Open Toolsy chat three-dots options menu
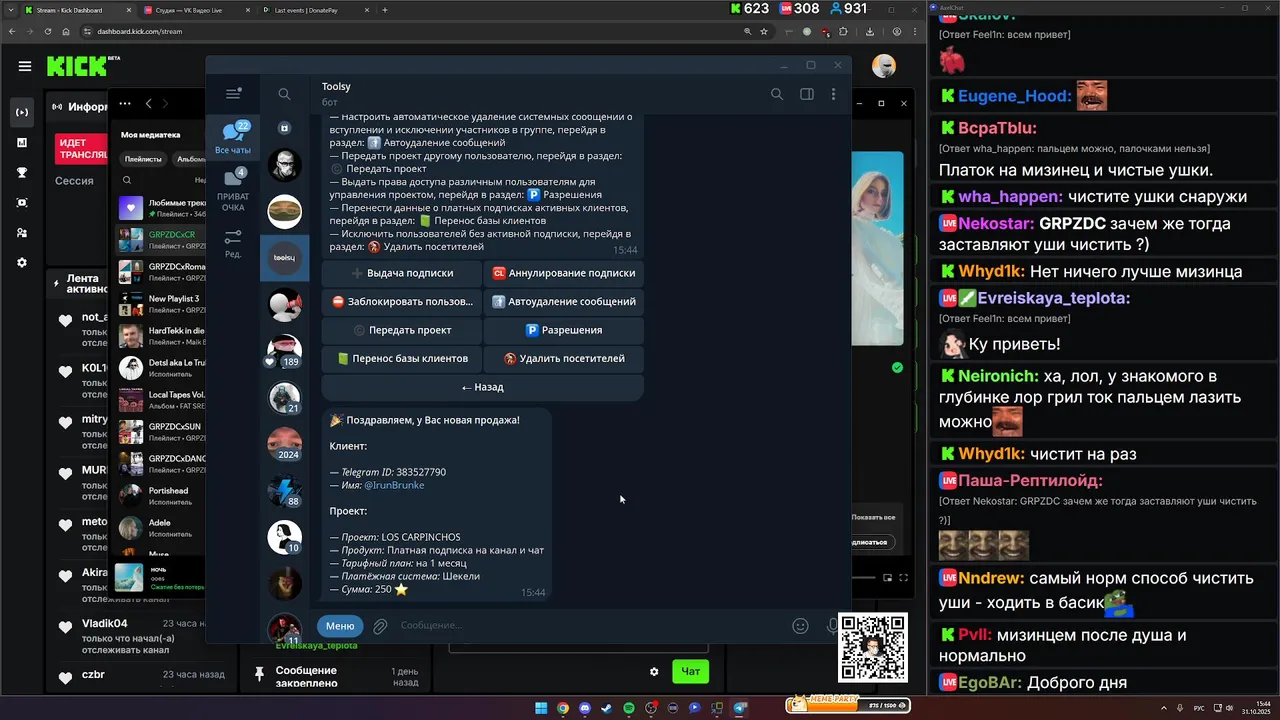The height and width of the screenshot is (720, 1280). pyautogui.click(x=833, y=94)
